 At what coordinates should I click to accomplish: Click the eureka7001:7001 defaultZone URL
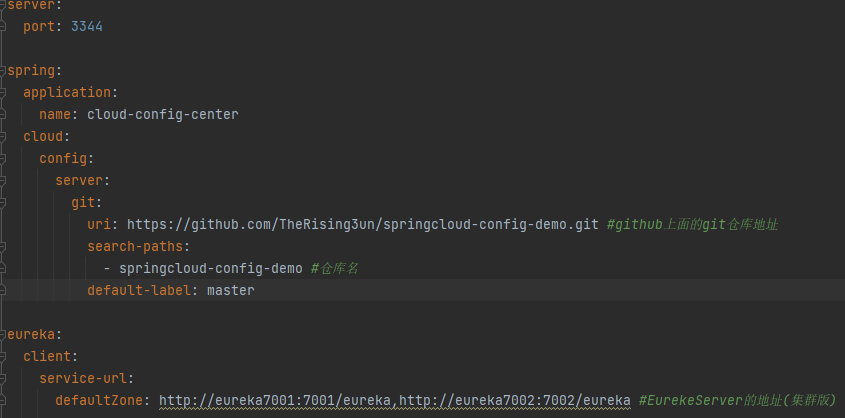click(x=277, y=401)
